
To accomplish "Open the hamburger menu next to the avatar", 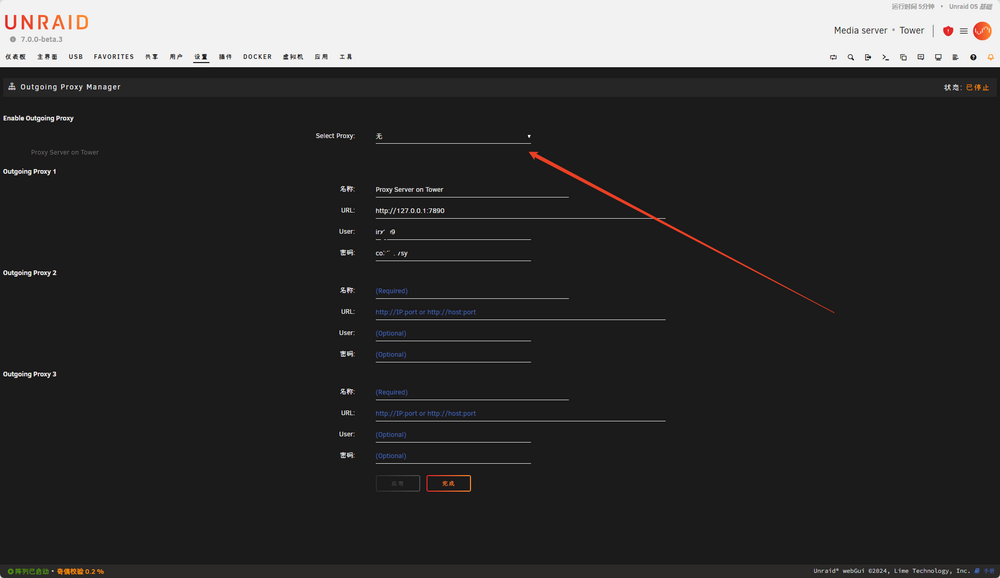I will tap(964, 31).
